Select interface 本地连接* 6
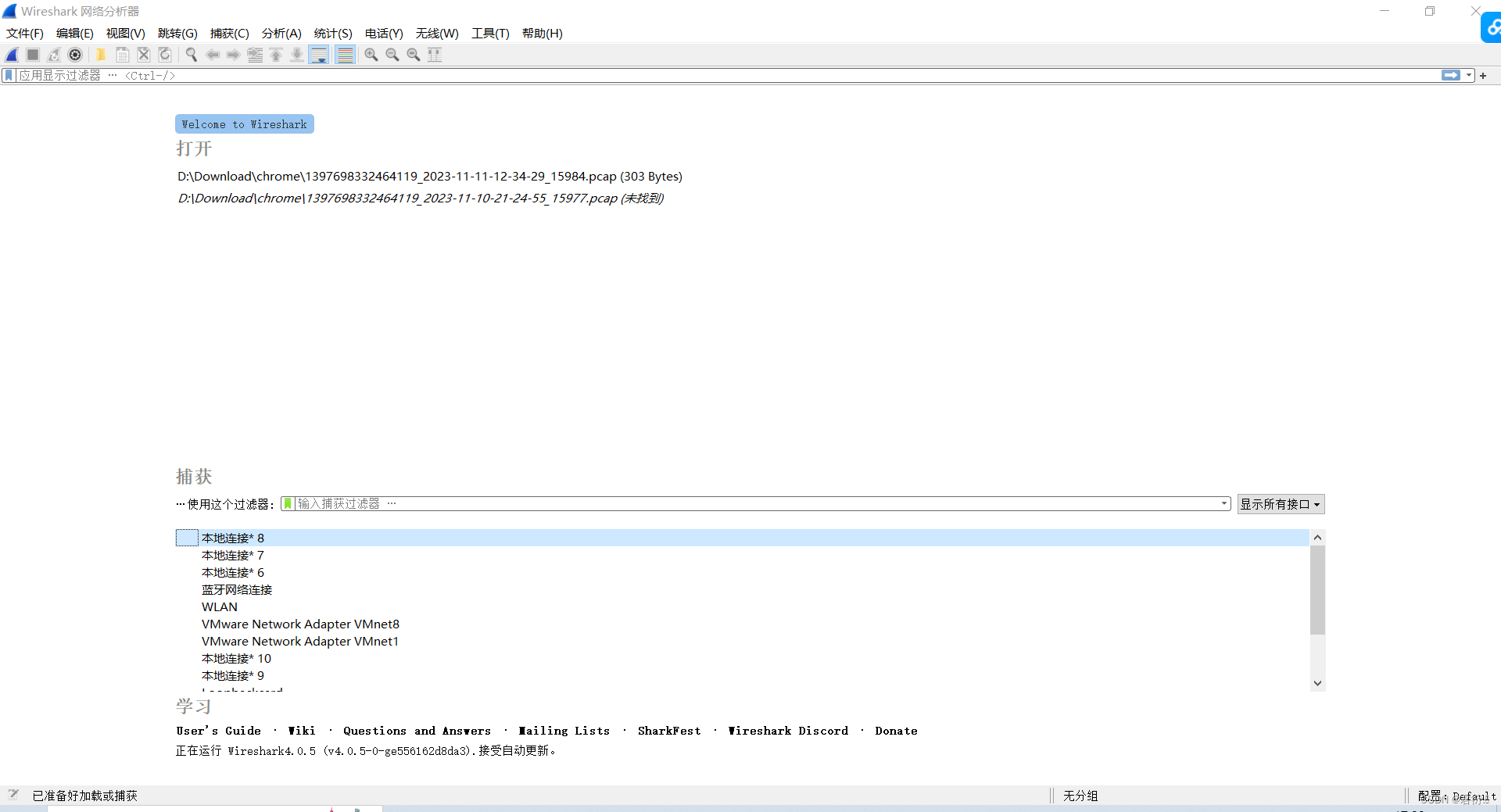1501x812 pixels. pyautogui.click(x=742, y=572)
